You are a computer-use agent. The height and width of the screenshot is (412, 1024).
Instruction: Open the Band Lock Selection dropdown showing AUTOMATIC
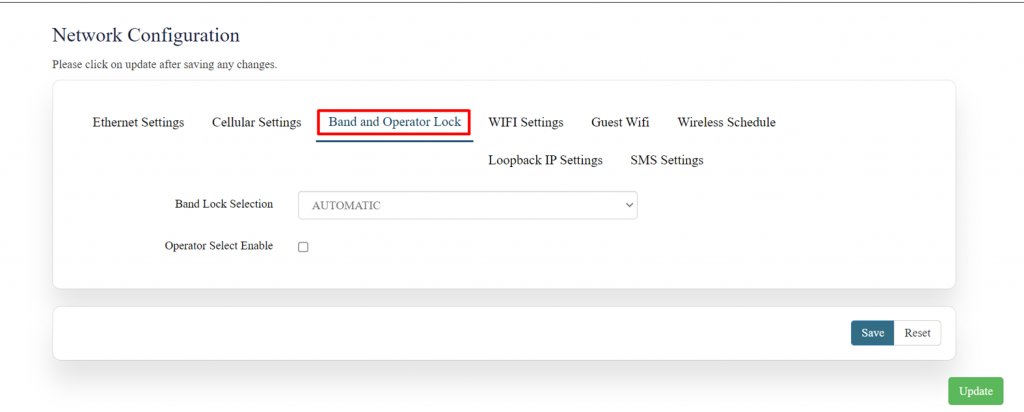460,205
